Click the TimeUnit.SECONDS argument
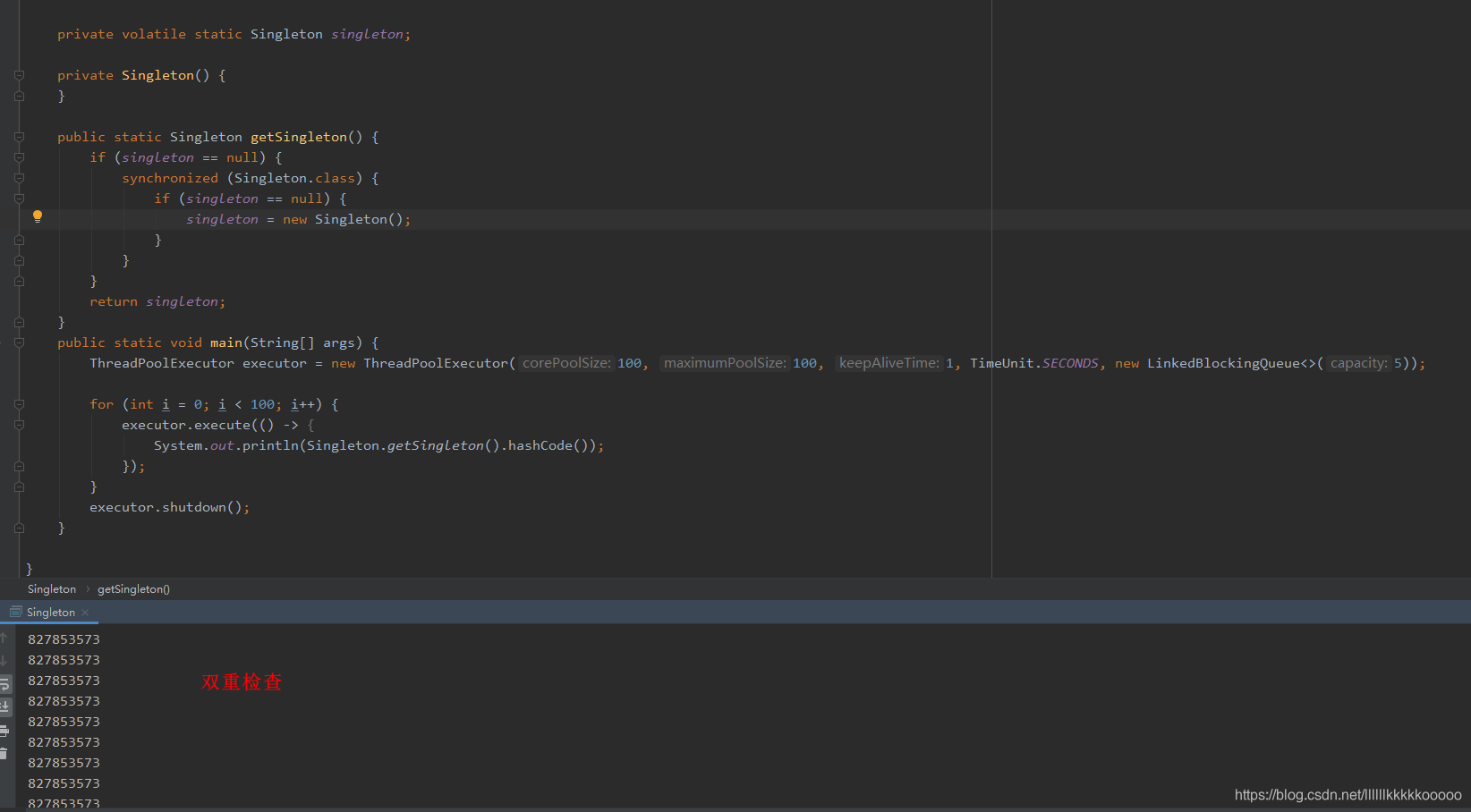The image size is (1471, 812). pos(1034,363)
